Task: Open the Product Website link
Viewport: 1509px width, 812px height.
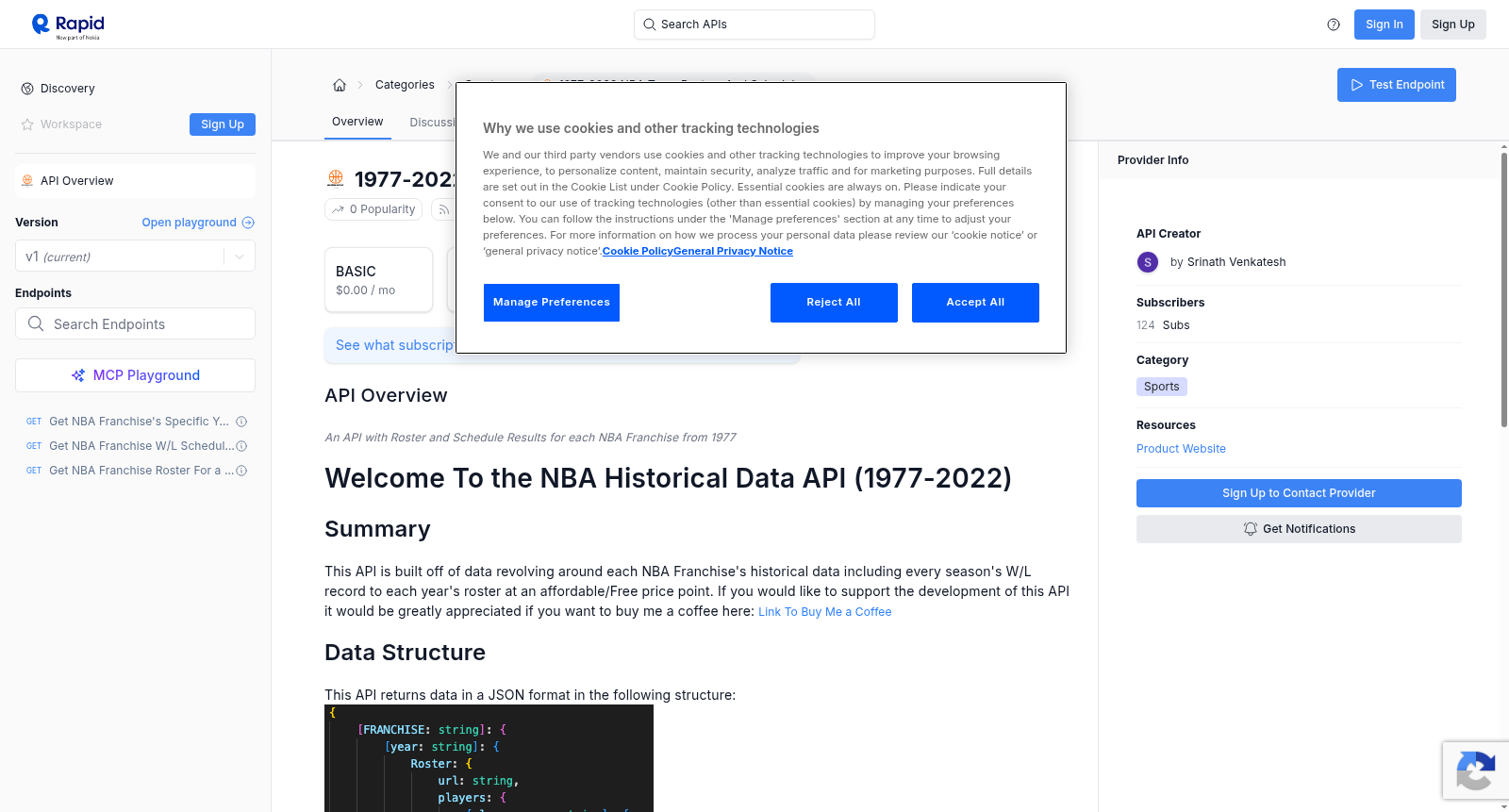Action: 1181,449
